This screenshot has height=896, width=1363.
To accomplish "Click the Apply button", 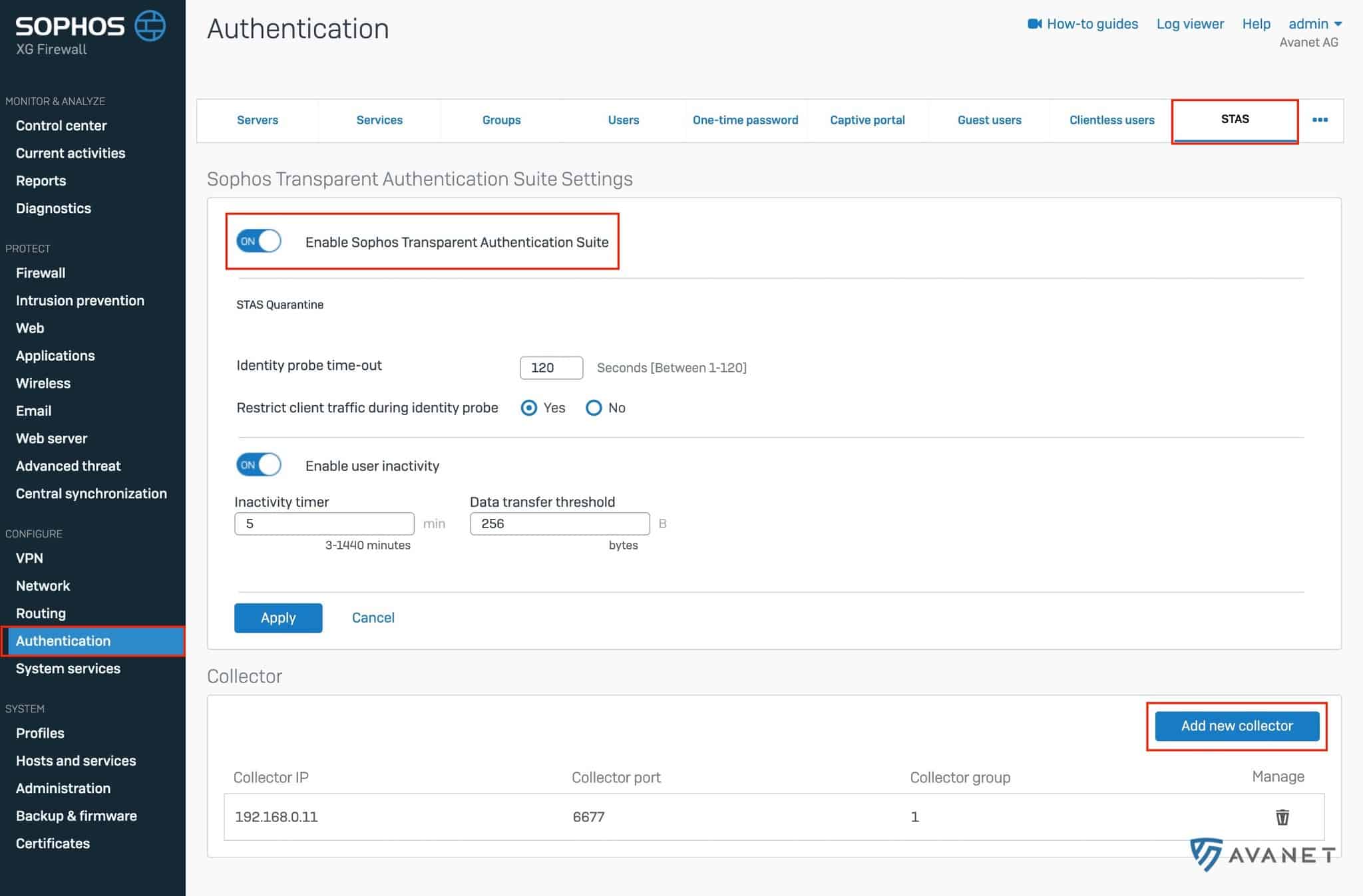I will coord(278,618).
